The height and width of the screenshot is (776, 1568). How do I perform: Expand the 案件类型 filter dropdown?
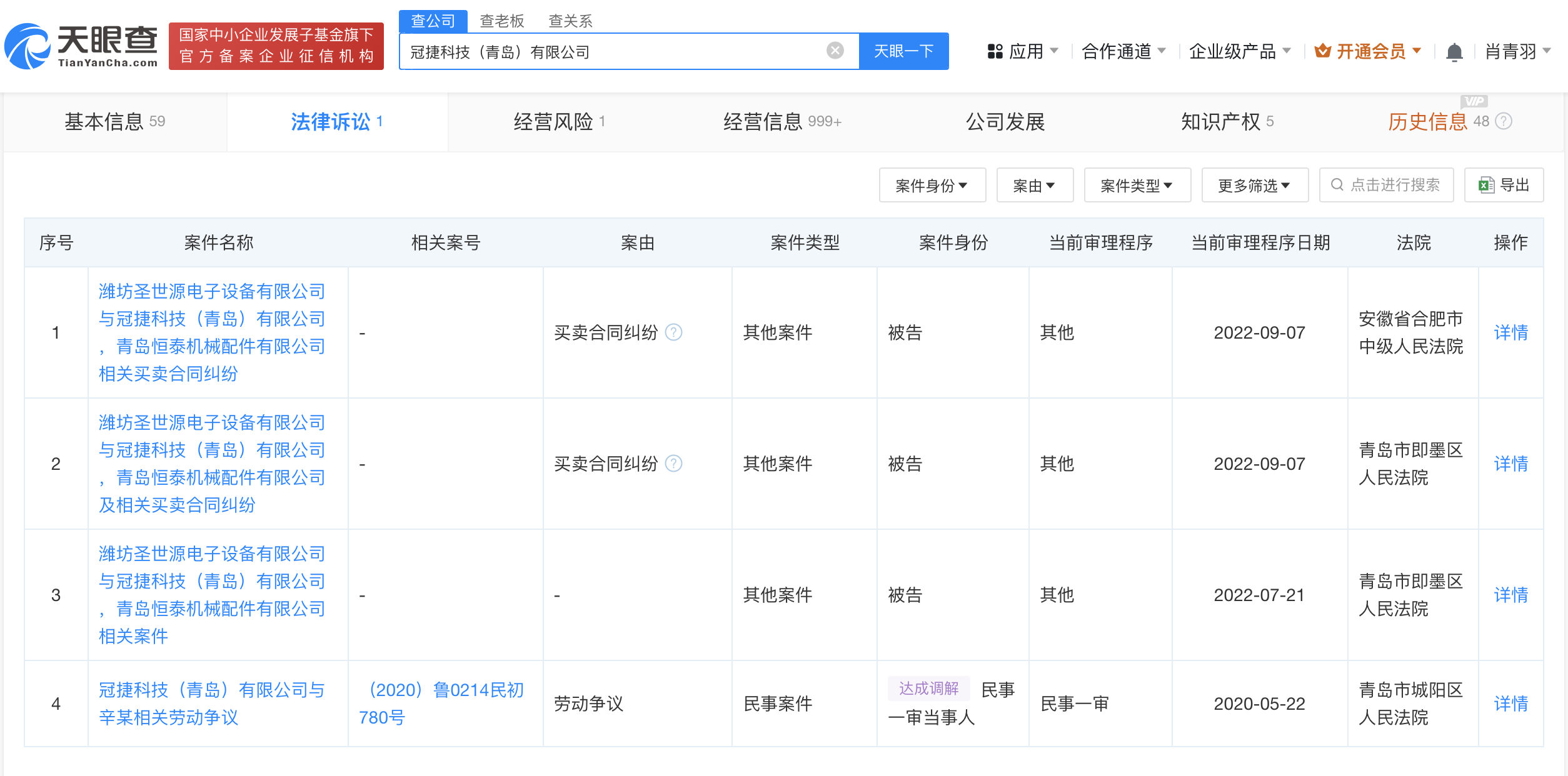tap(1137, 185)
